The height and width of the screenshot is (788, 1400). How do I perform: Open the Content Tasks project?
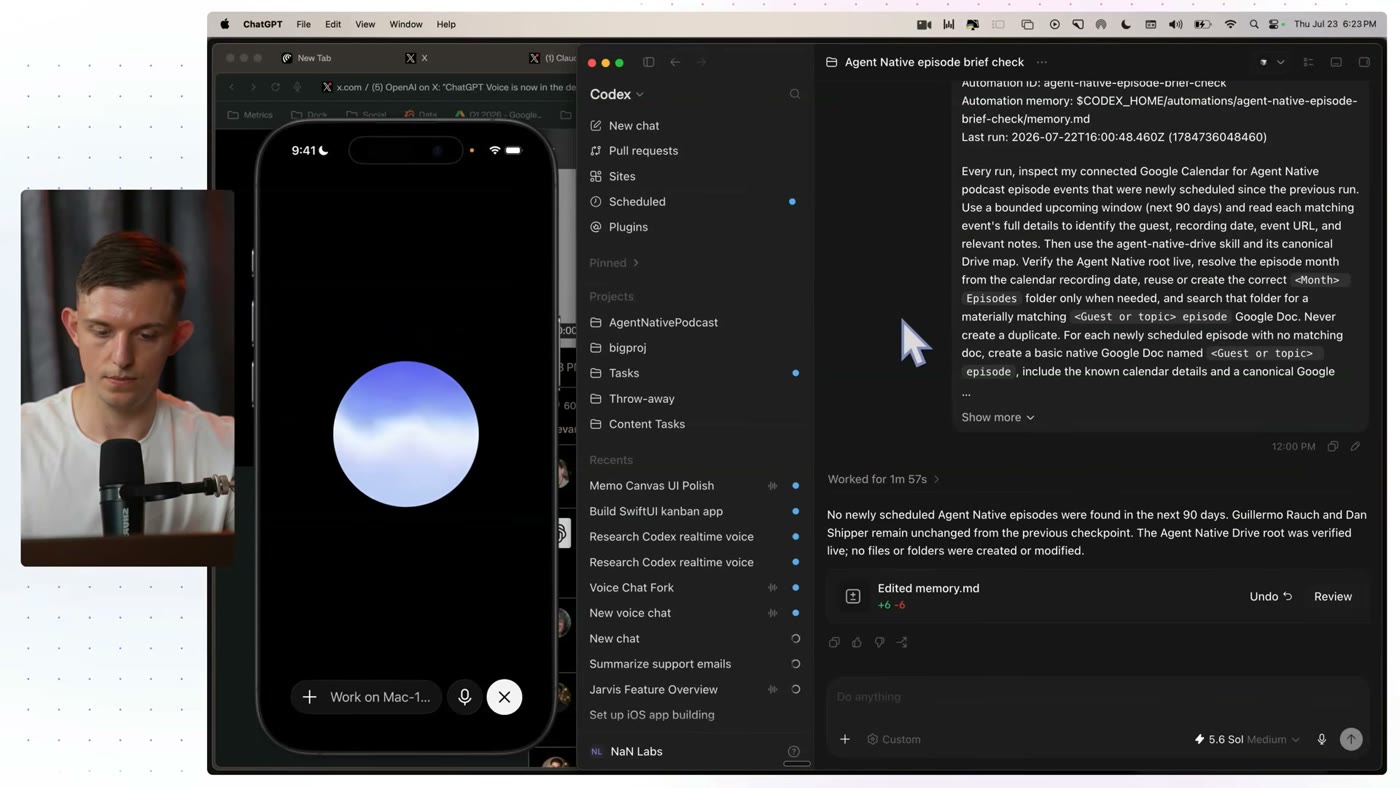click(647, 424)
